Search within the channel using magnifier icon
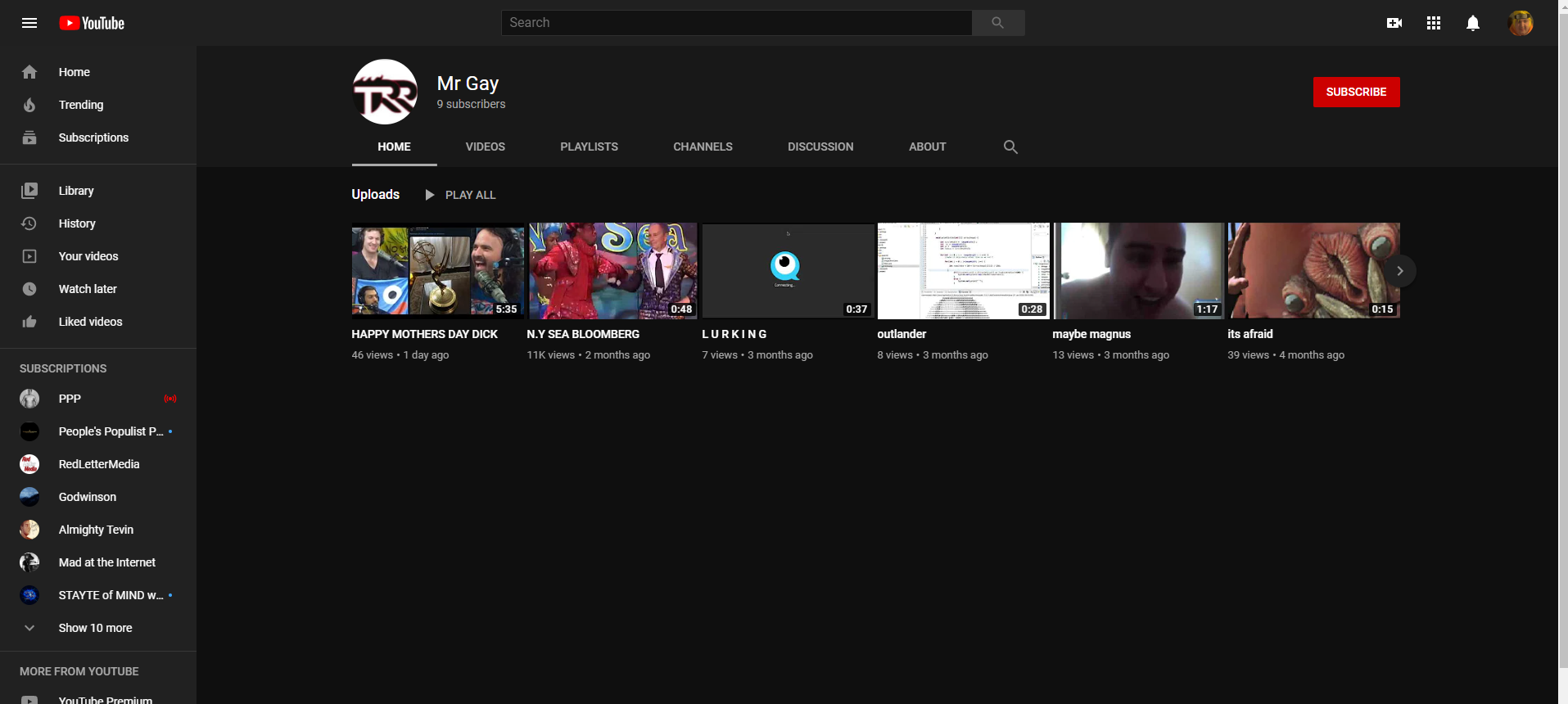Image resolution: width=1568 pixels, height=704 pixels. point(1010,147)
